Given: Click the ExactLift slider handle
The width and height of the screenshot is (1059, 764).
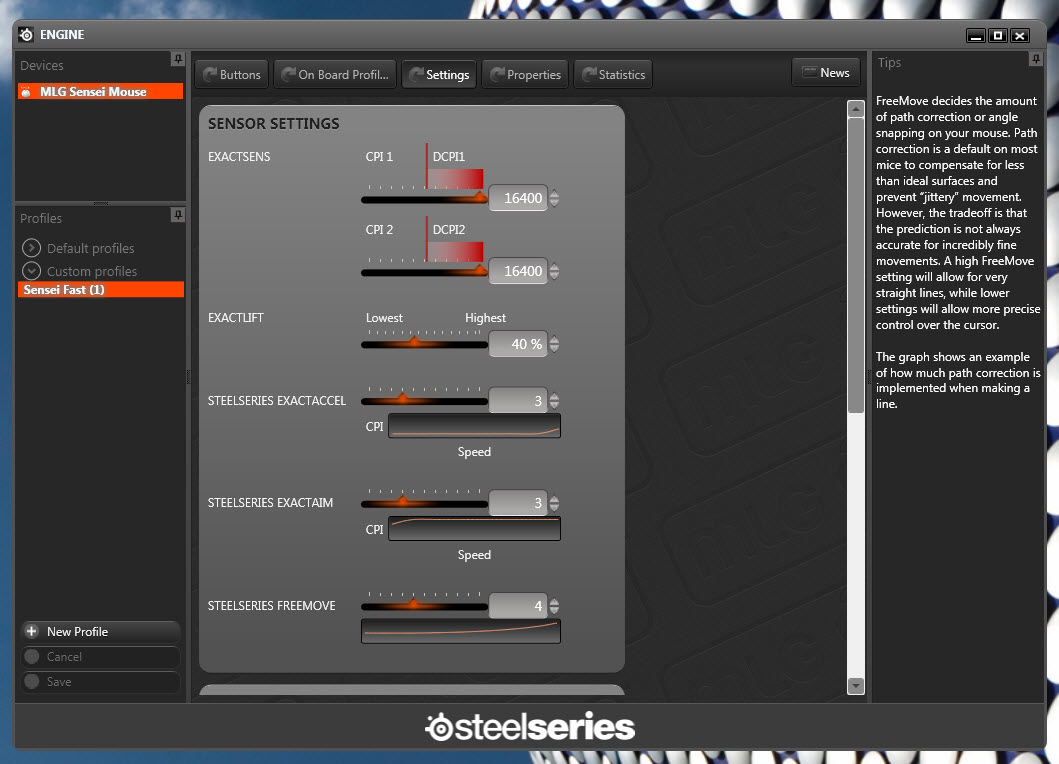Looking at the screenshot, I should pyautogui.click(x=415, y=342).
